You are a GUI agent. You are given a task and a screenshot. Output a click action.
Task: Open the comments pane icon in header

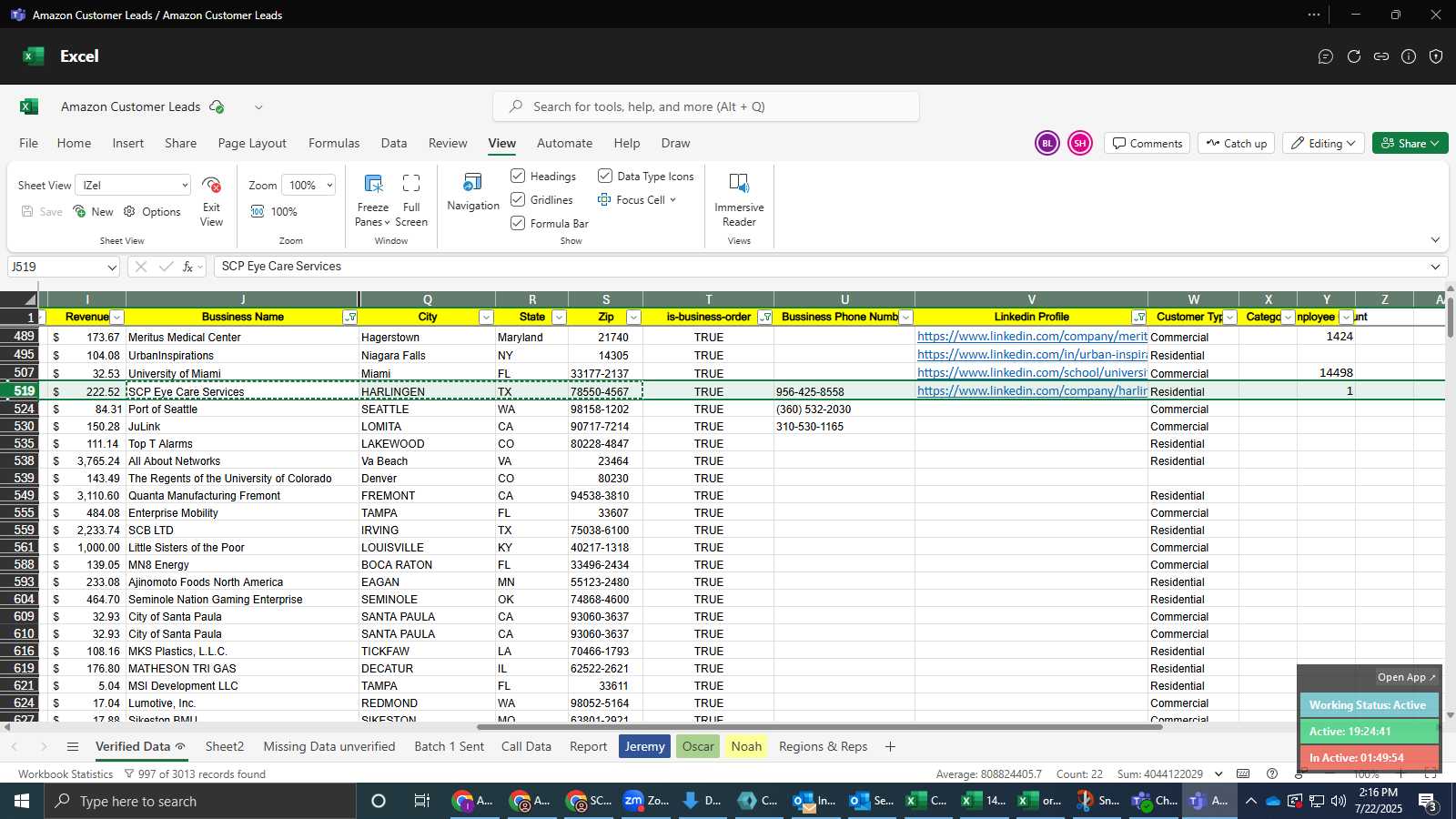1326,56
